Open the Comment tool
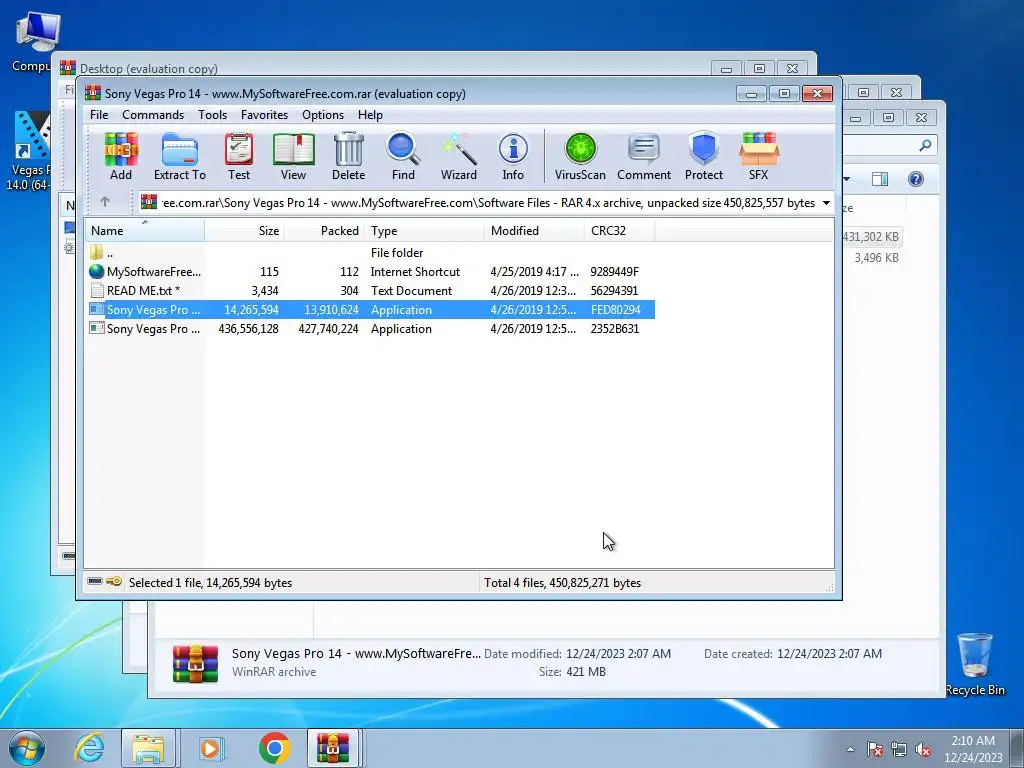Viewport: 1024px width, 768px height. click(644, 157)
